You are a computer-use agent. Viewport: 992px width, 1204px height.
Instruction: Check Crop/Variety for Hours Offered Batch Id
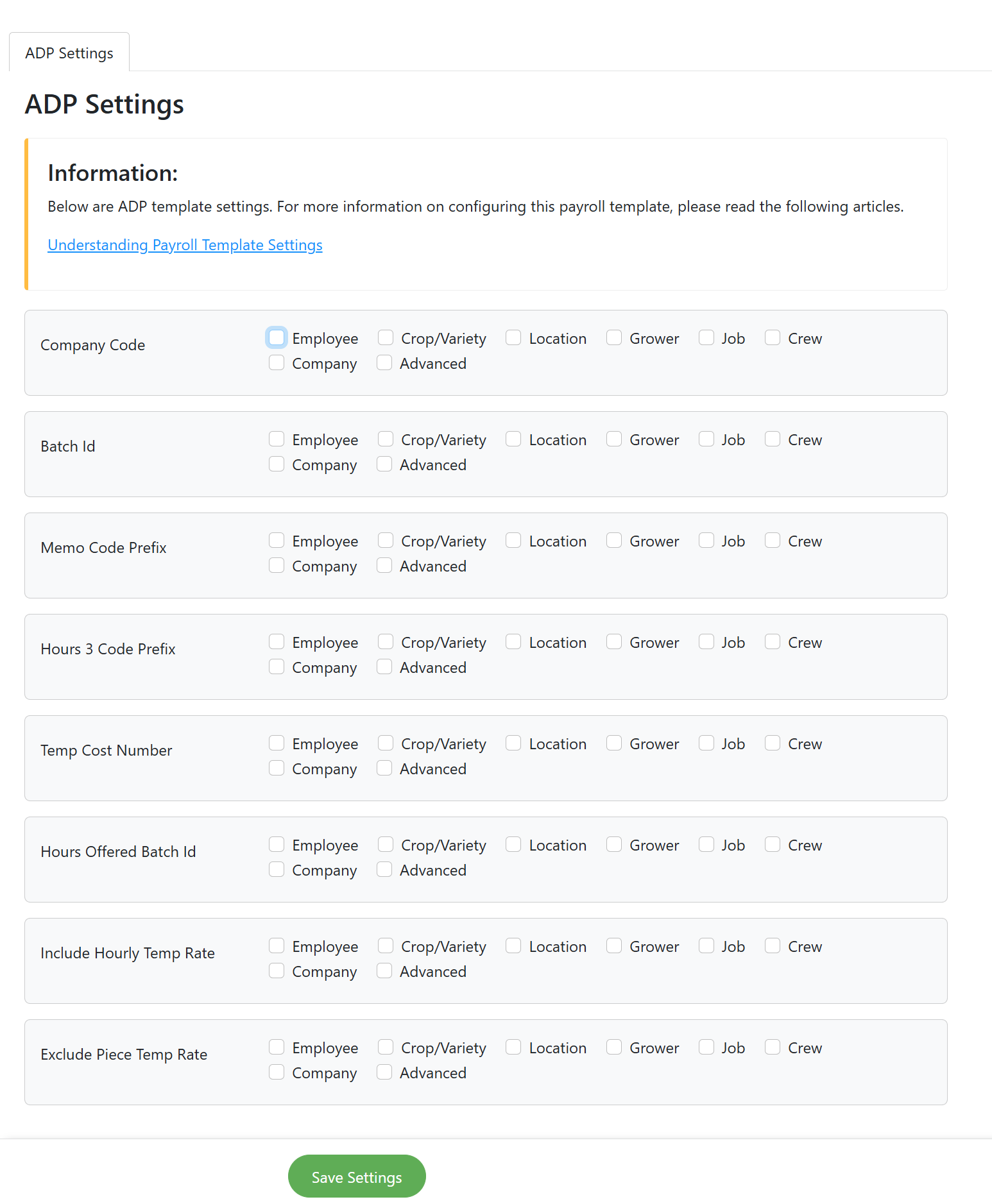(x=386, y=844)
